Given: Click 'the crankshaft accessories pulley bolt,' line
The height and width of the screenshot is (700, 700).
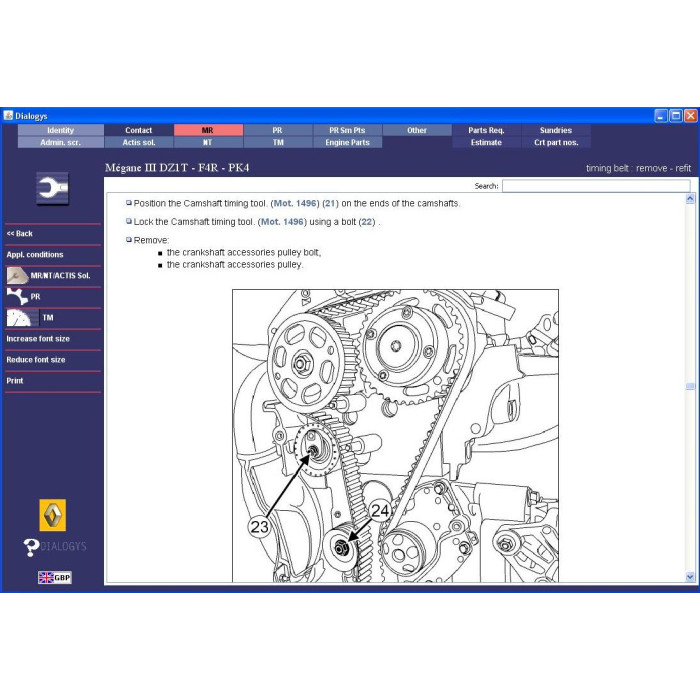Looking at the screenshot, I should tap(244, 252).
